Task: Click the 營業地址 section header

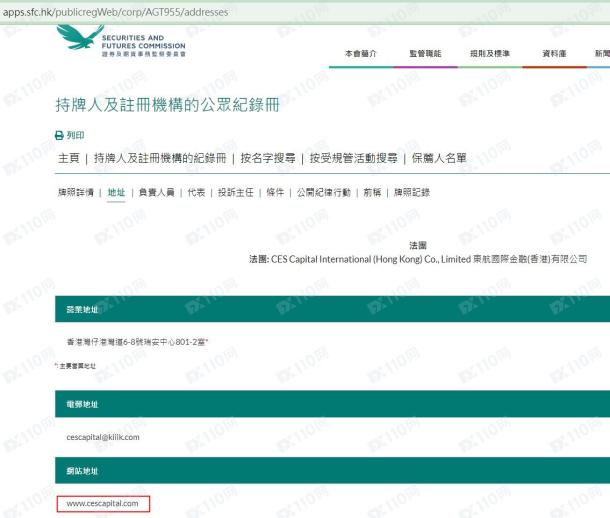Action: coord(333,309)
